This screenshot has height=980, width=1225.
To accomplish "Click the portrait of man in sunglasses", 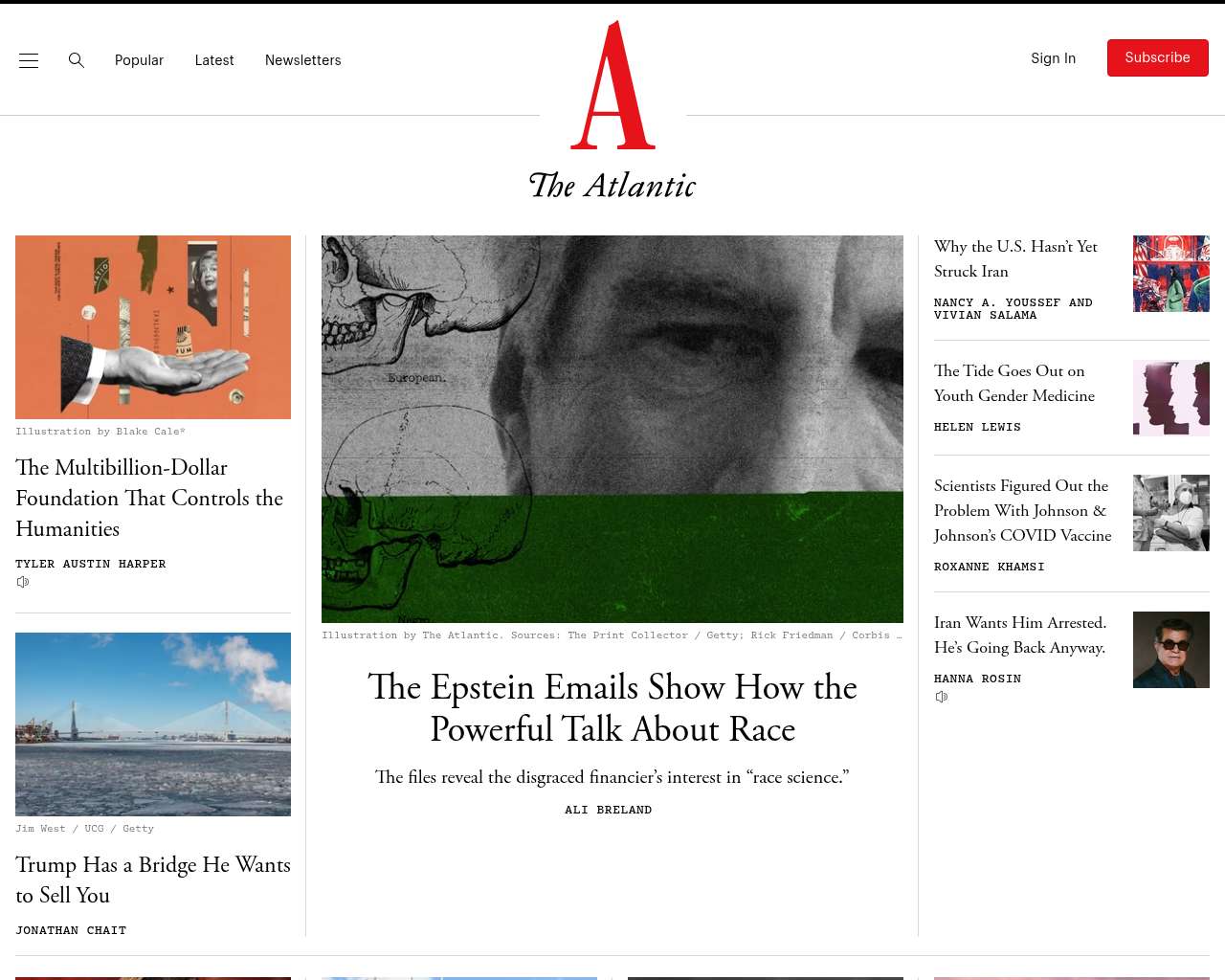I will tap(1170, 650).
